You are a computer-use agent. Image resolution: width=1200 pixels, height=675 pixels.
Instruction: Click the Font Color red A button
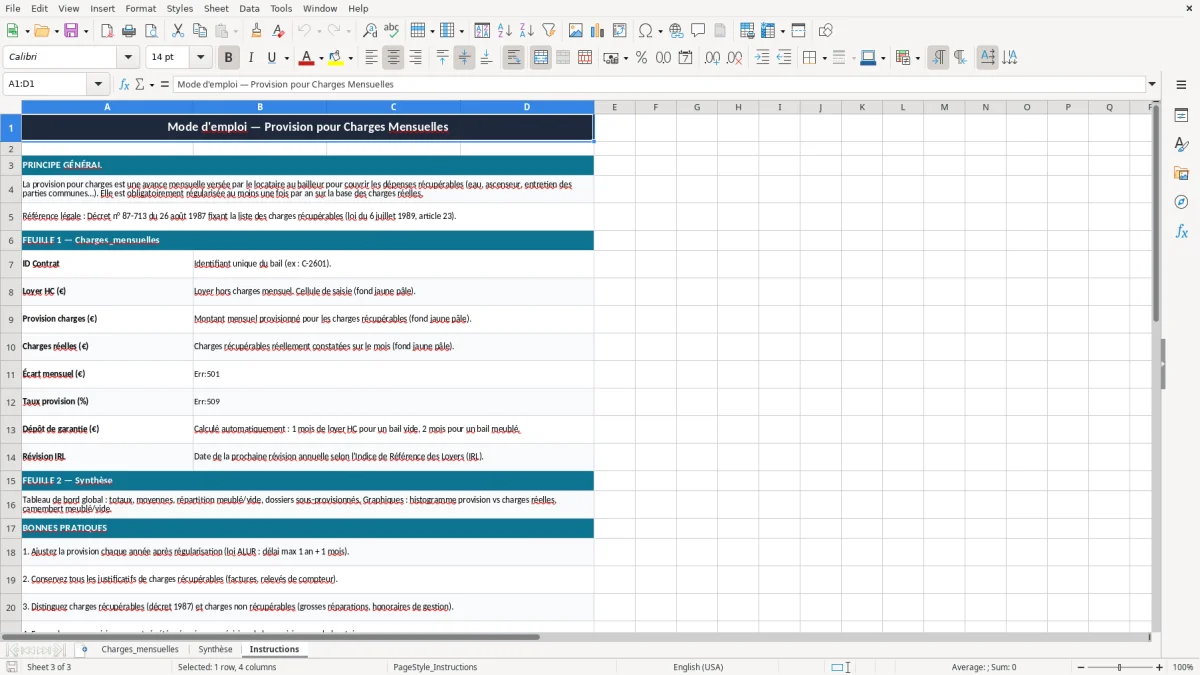(x=306, y=58)
